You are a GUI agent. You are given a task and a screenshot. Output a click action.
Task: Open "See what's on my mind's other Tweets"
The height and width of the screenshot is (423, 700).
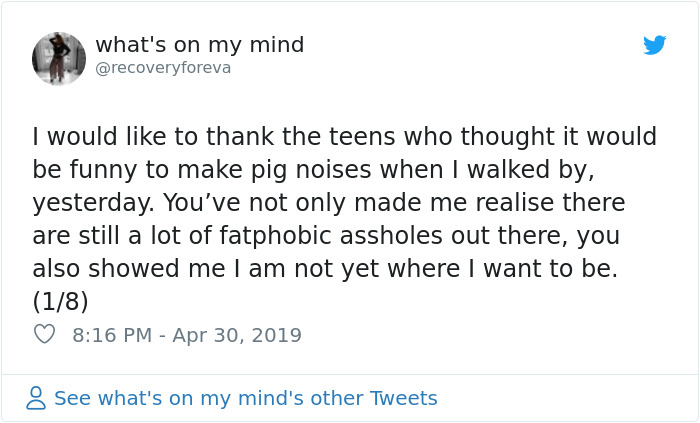point(245,398)
